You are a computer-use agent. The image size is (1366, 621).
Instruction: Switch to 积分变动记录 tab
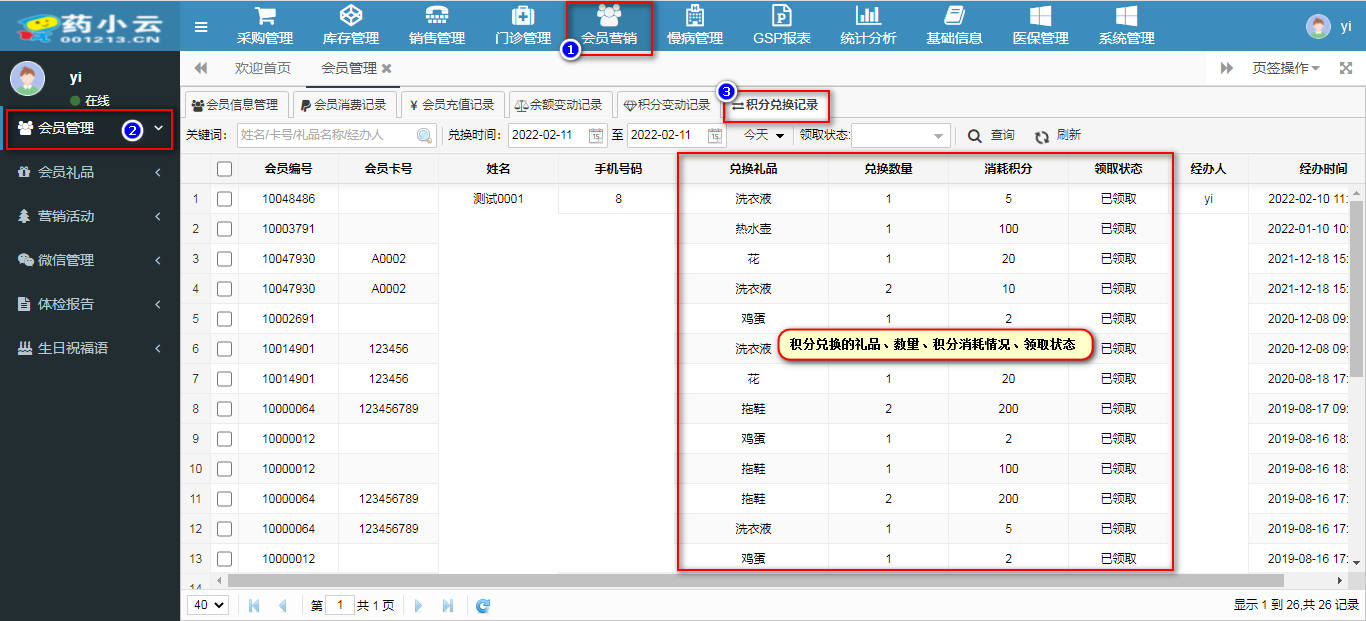pyautogui.click(x=666, y=105)
